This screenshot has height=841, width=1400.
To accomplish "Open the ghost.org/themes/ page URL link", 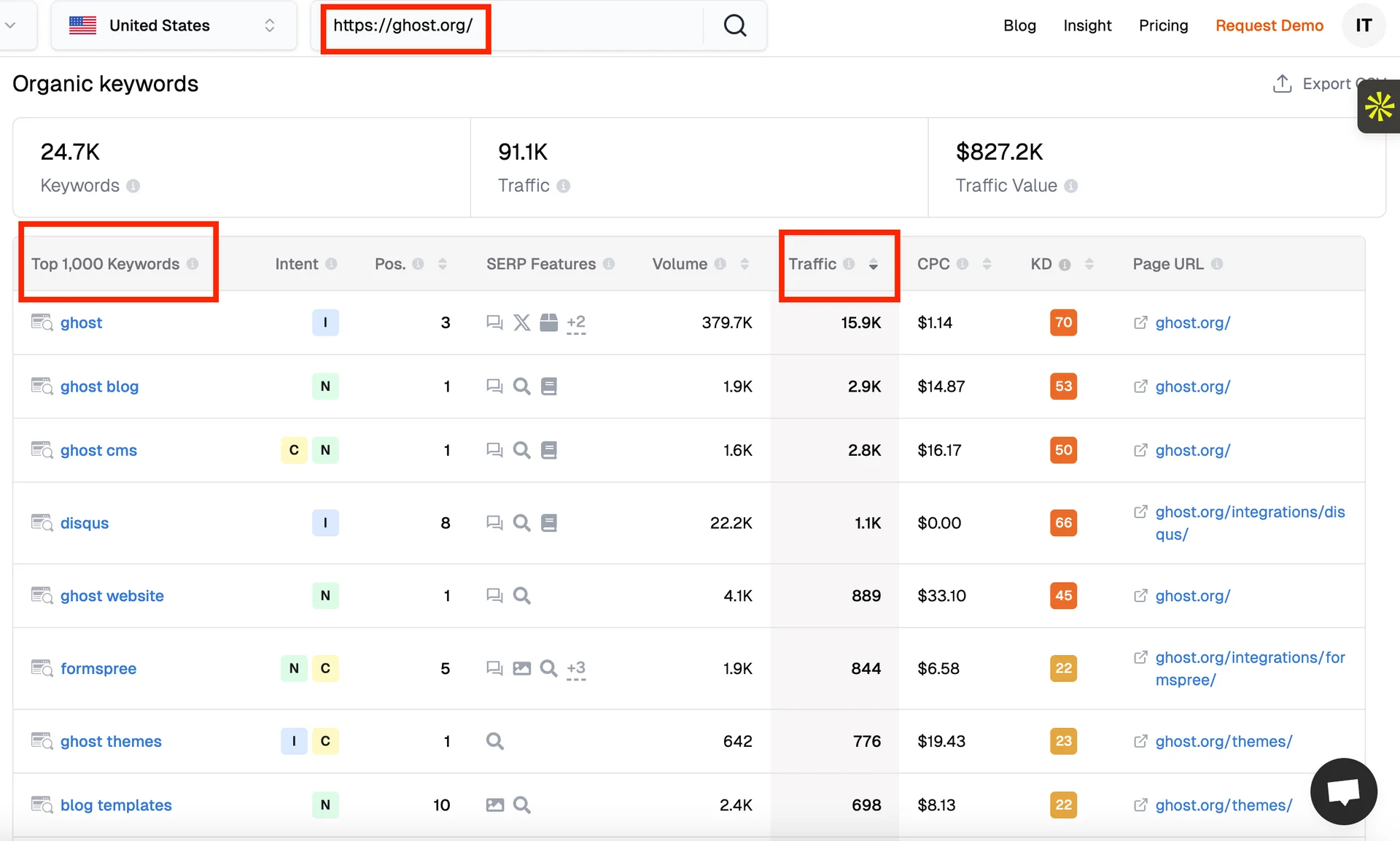I will 1224,741.
